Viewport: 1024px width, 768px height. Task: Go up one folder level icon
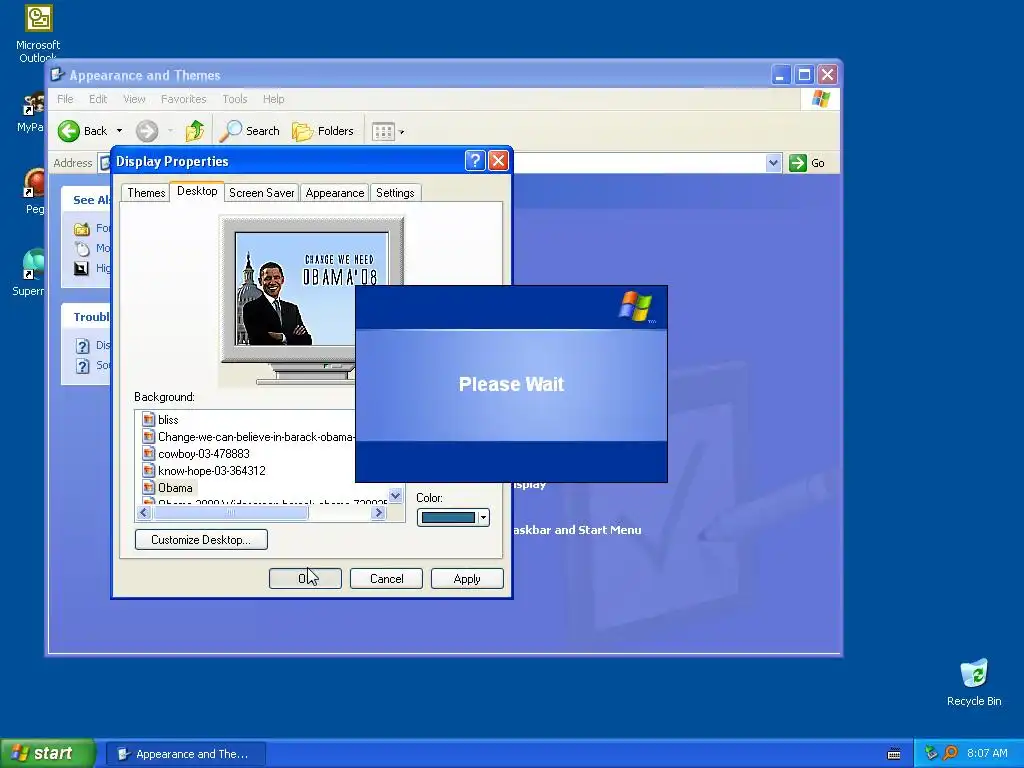pyautogui.click(x=194, y=131)
